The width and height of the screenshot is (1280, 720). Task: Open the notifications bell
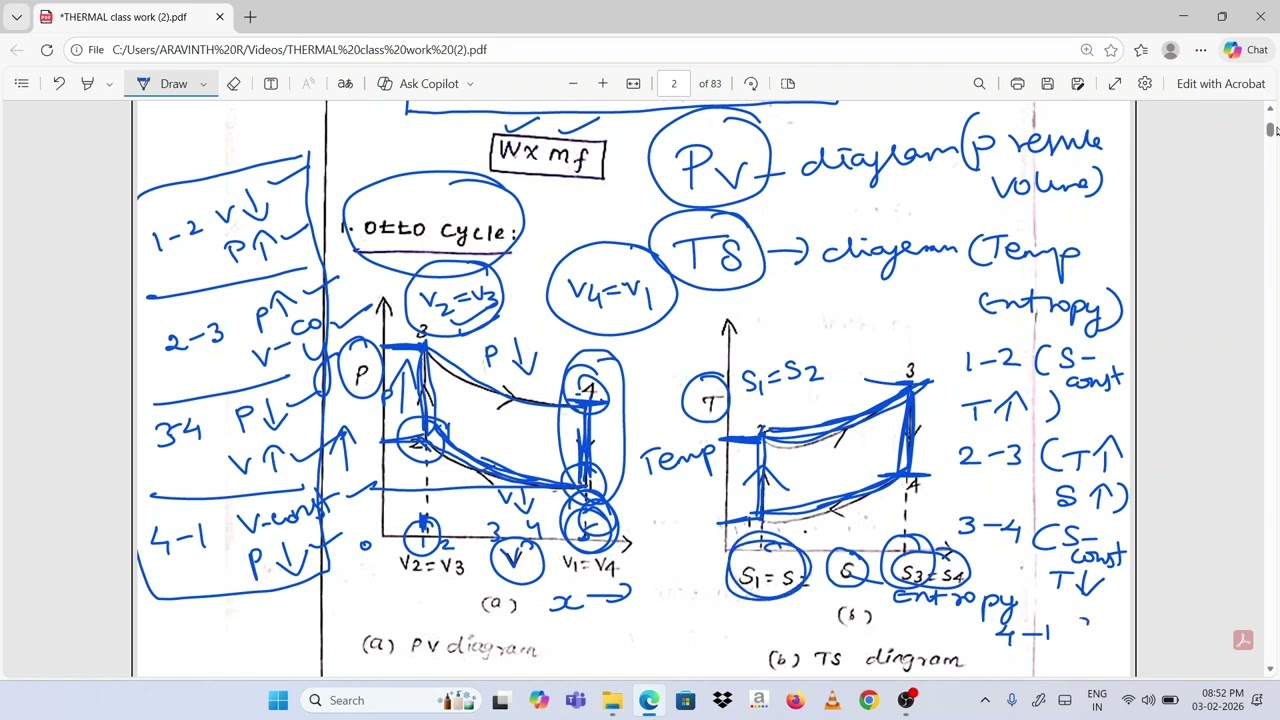pos(1258,700)
